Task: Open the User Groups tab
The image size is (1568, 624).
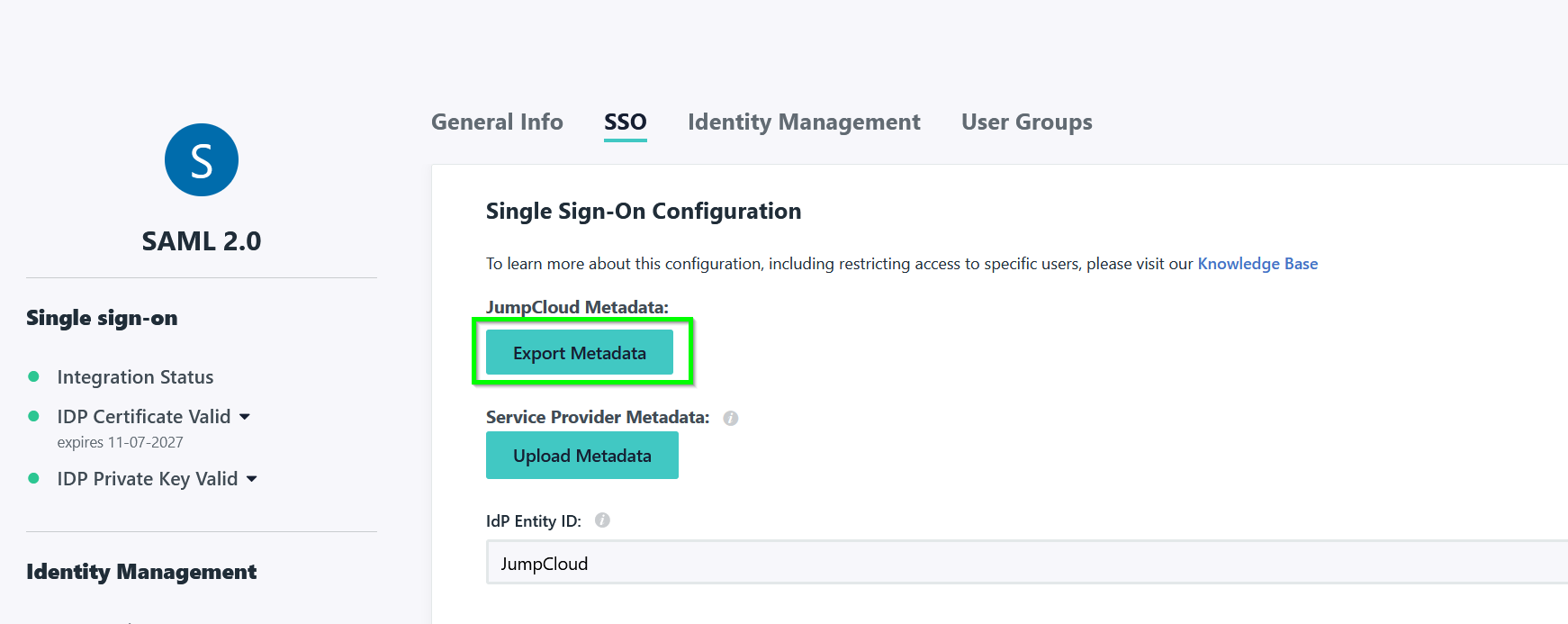Action: [x=1027, y=122]
